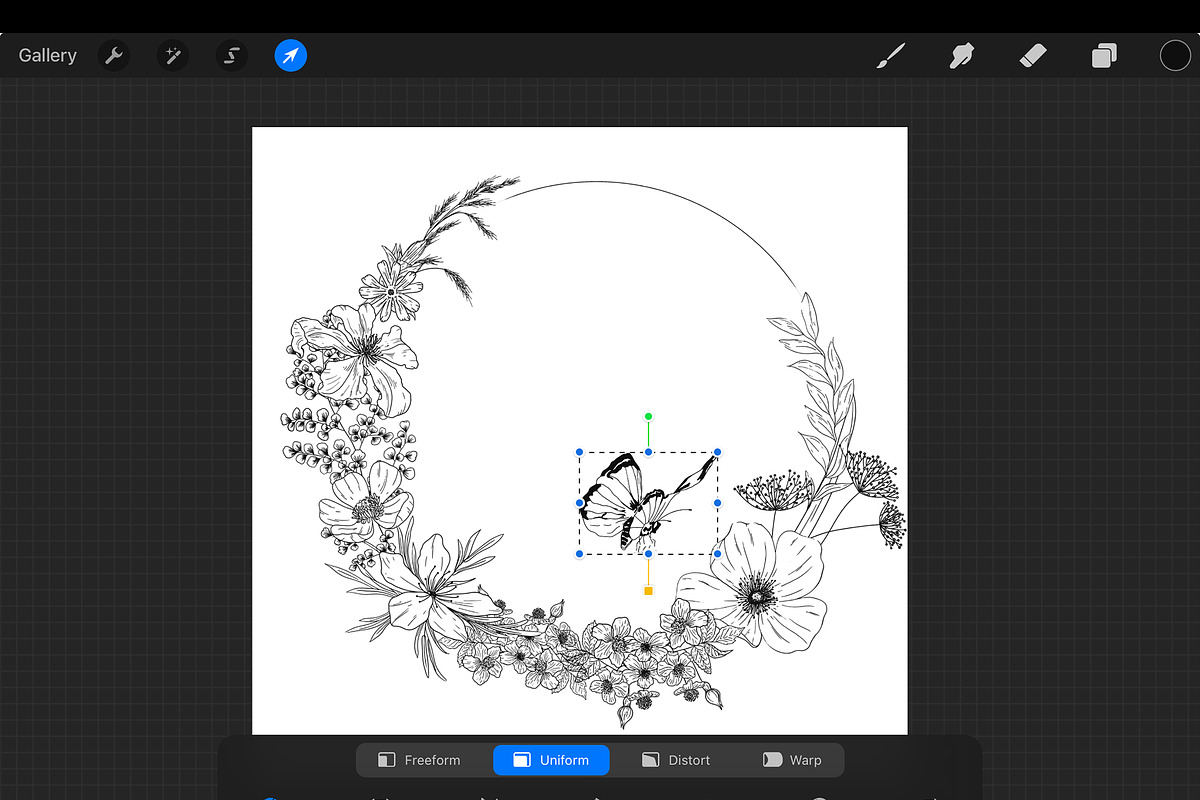1200x800 pixels.
Task: Switch to Warp transform mode
Action: pyautogui.click(x=792, y=760)
